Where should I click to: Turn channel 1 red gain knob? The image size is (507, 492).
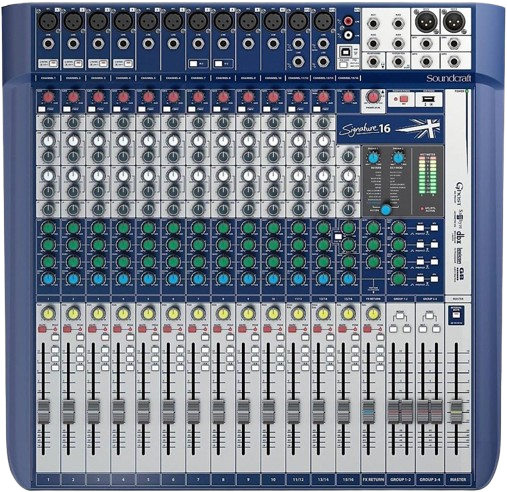coord(48,97)
